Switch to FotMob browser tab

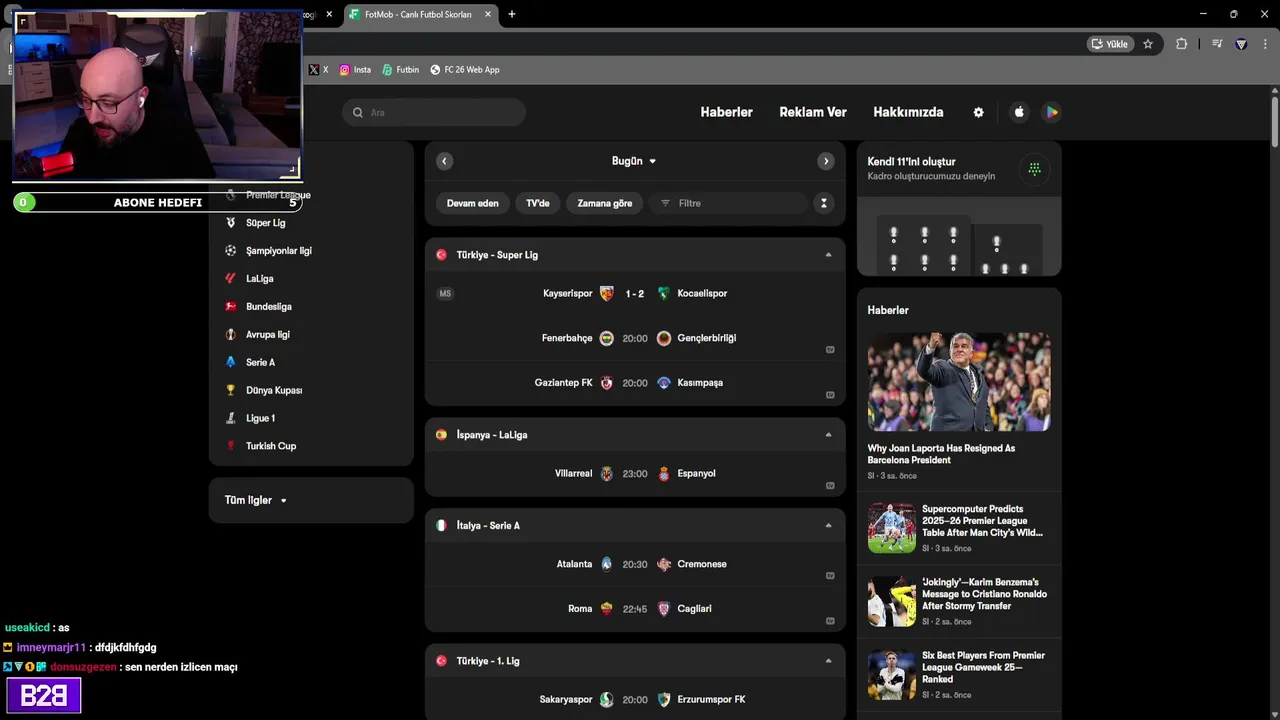coord(418,15)
